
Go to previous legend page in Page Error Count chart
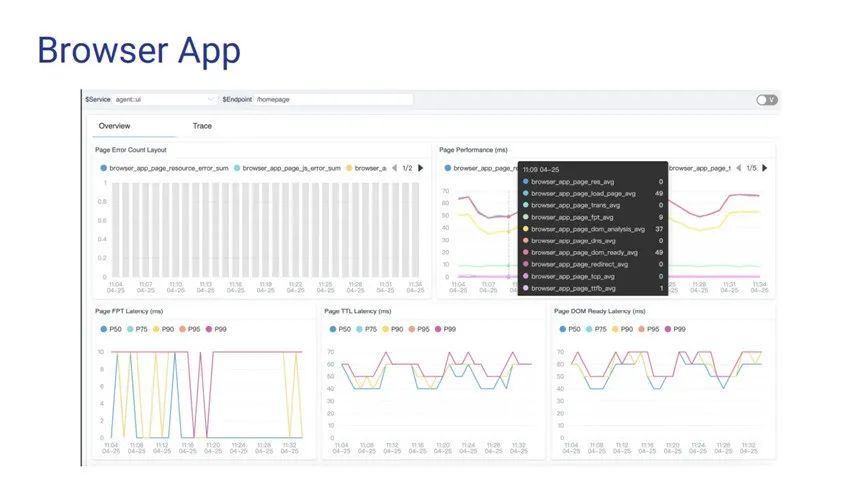(394, 168)
